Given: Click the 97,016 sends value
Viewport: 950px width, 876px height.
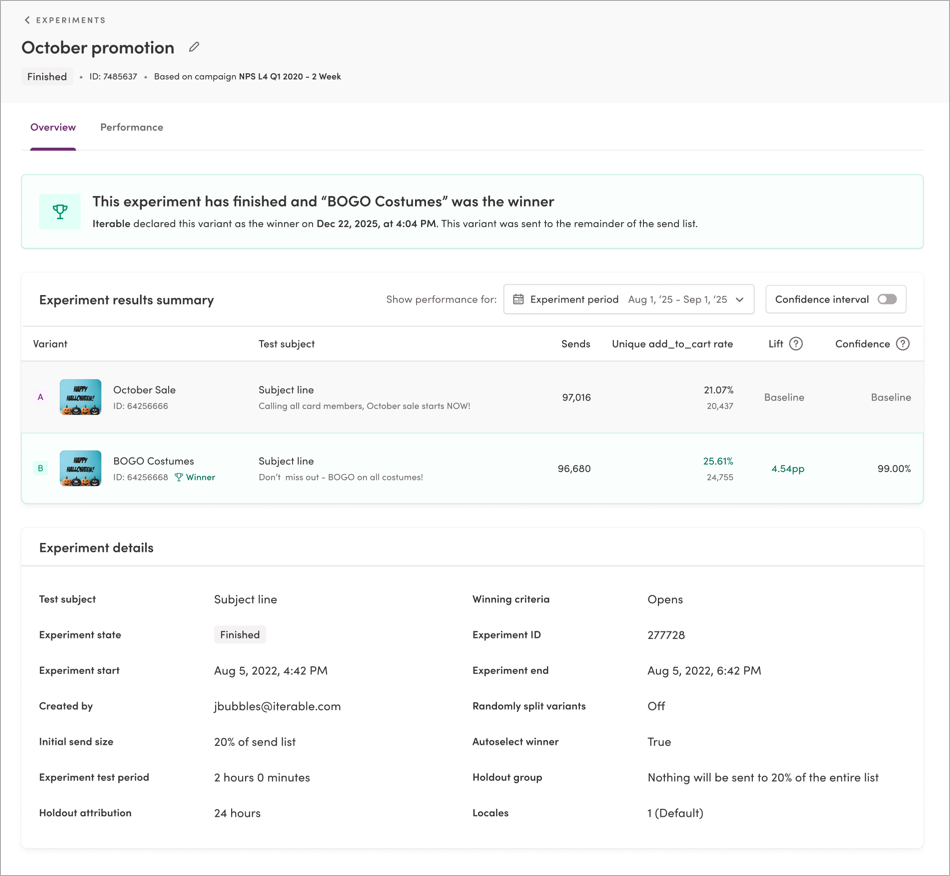Looking at the screenshot, I should [576, 397].
